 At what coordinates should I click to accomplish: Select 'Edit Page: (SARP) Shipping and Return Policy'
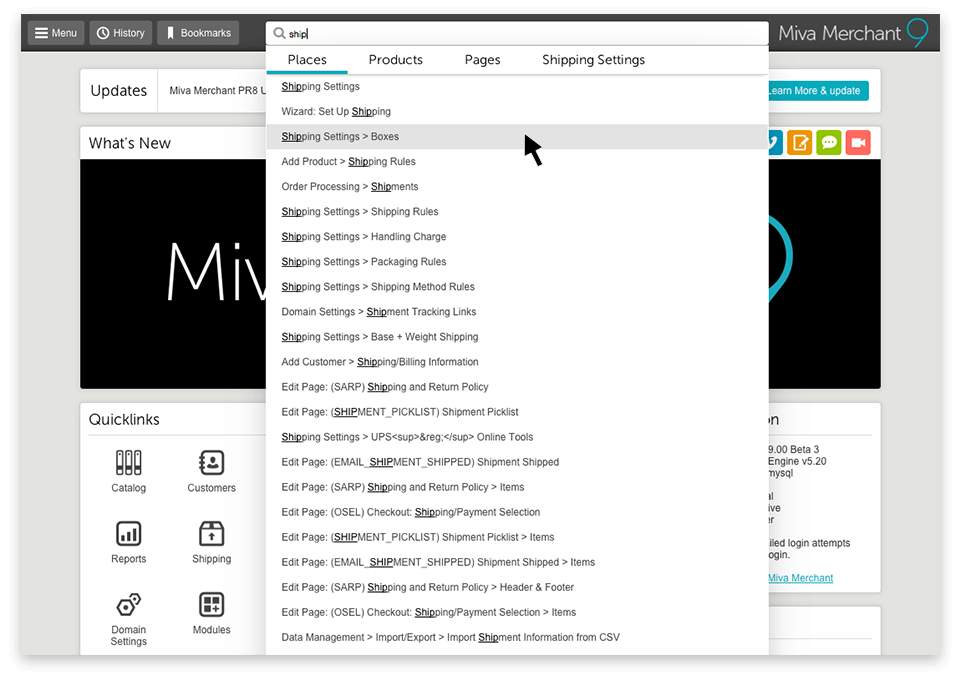(x=517, y=387)
